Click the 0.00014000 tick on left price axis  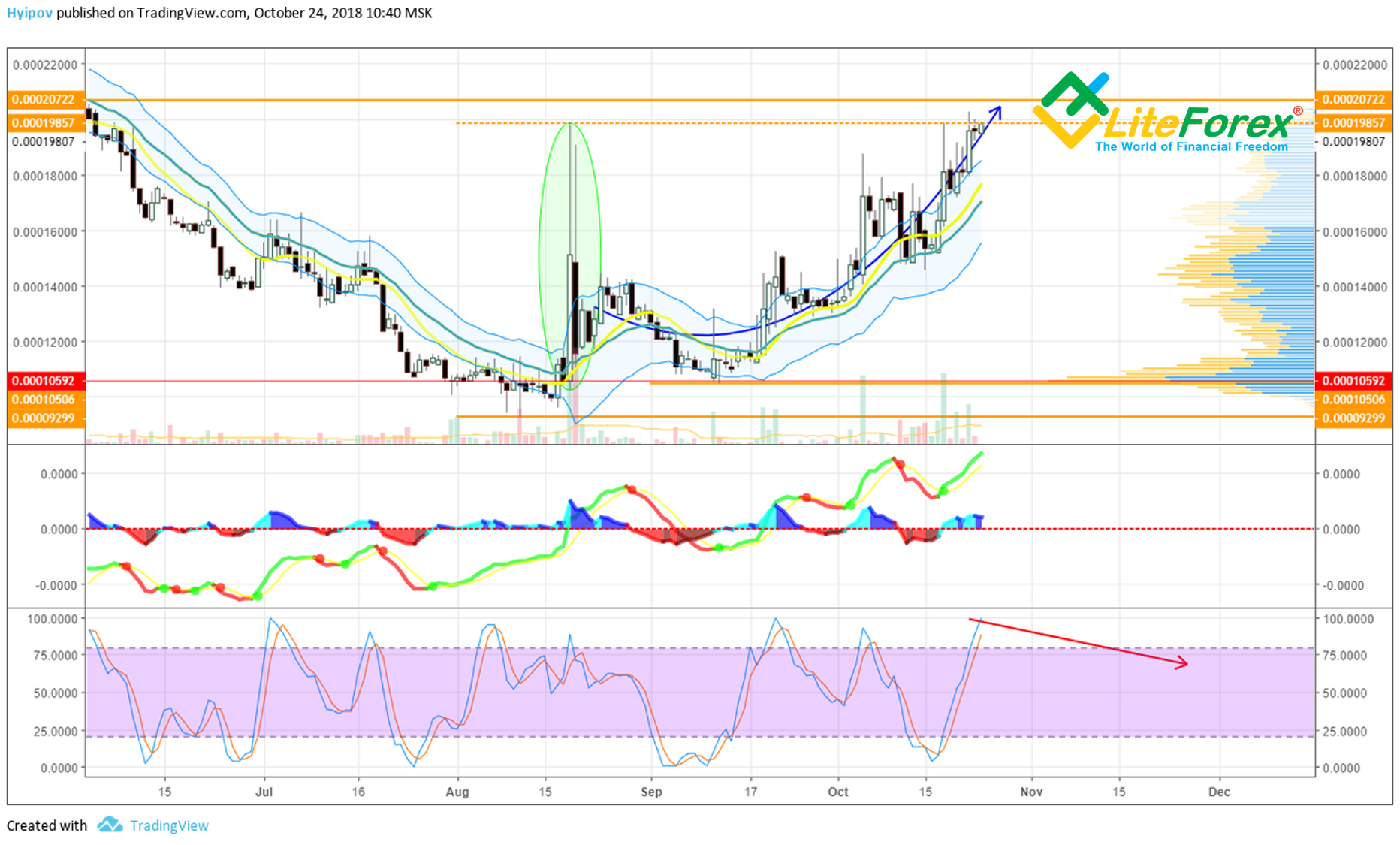point(45,287)
